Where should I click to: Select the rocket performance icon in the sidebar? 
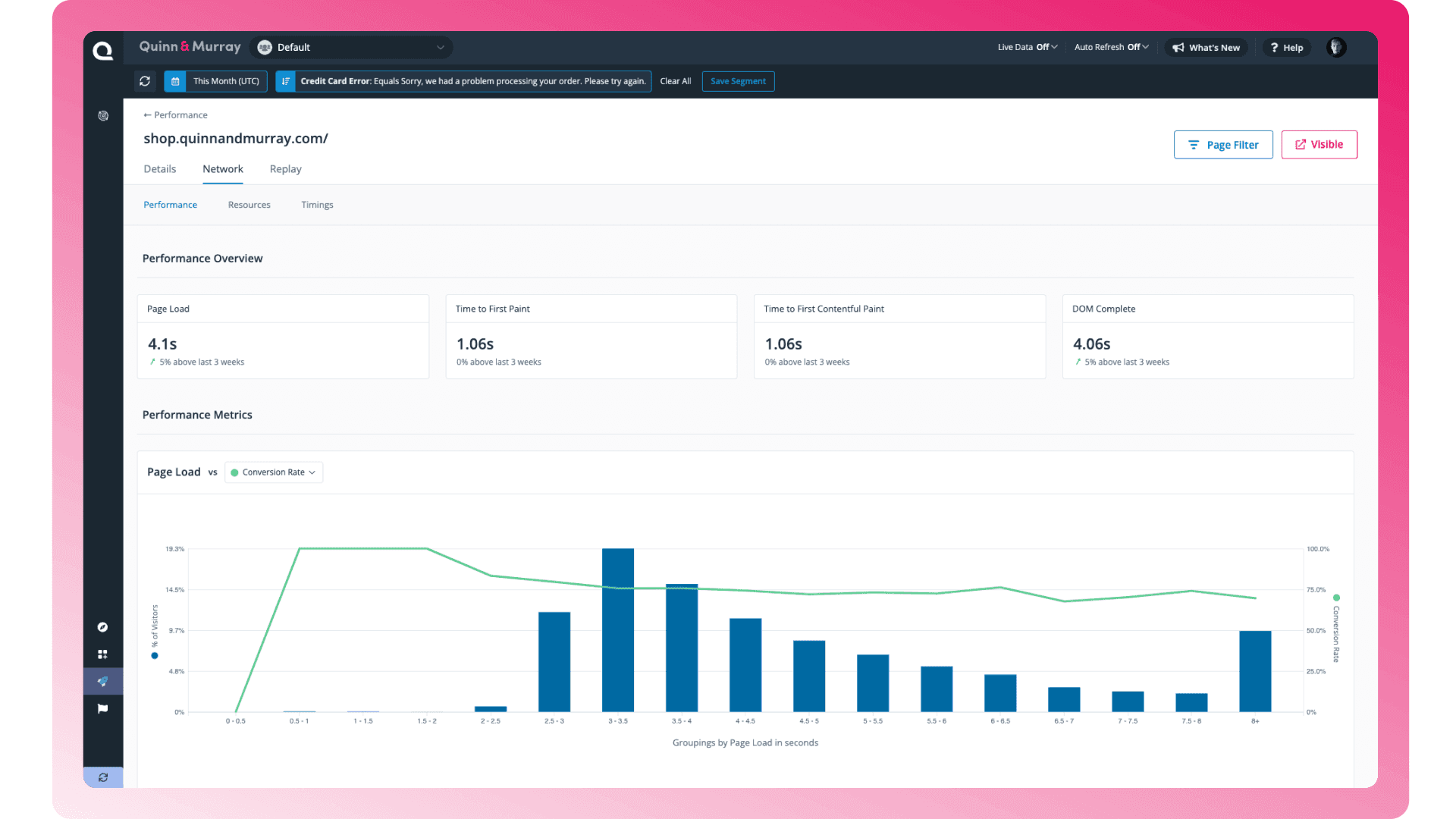point(103,680)
